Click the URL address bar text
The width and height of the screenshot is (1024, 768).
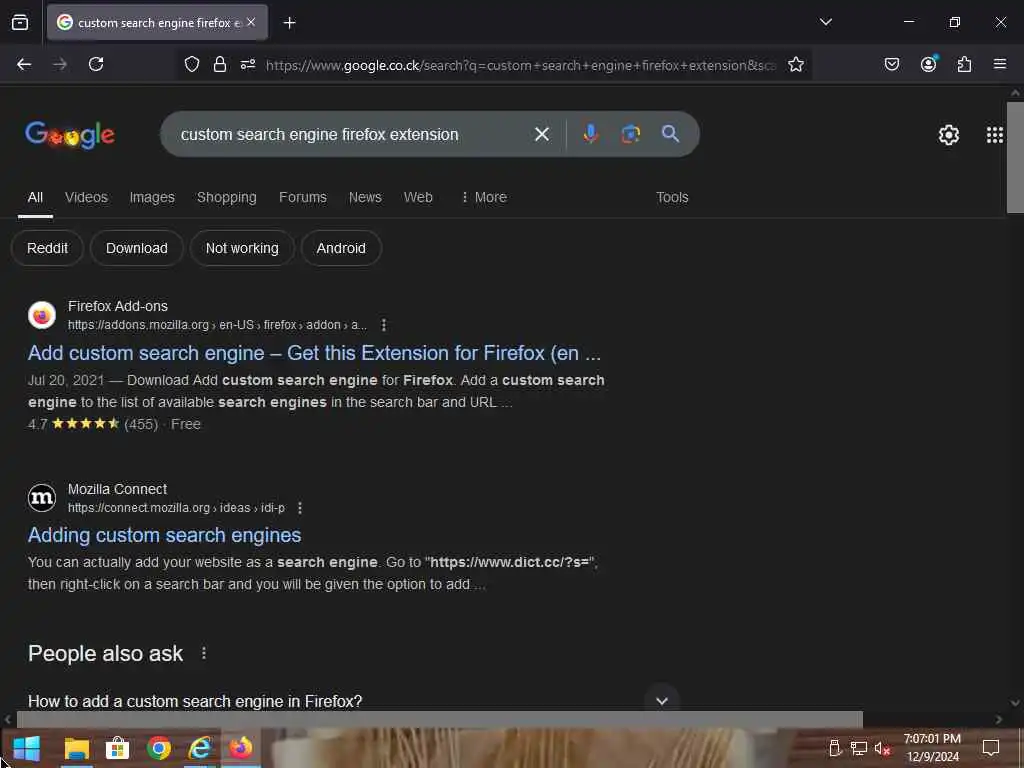point(520,65)
